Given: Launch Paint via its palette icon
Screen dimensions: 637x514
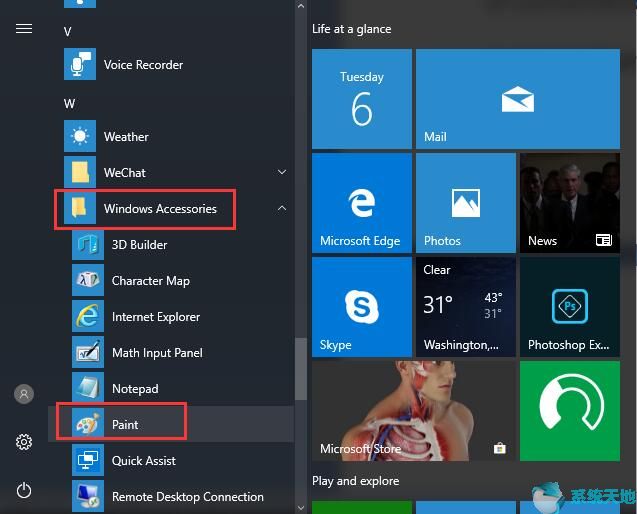Looking at the screenshot, I should point(88,424).
